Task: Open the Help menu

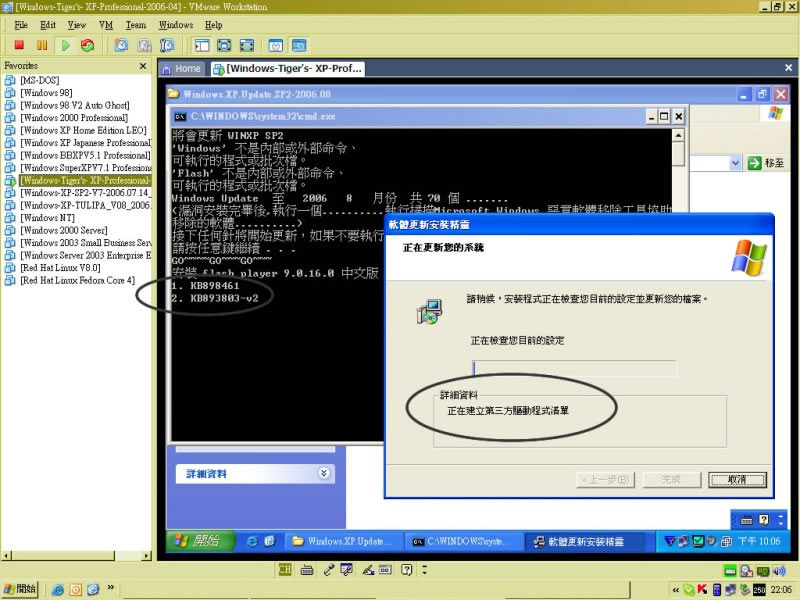Action: [214, 25]
